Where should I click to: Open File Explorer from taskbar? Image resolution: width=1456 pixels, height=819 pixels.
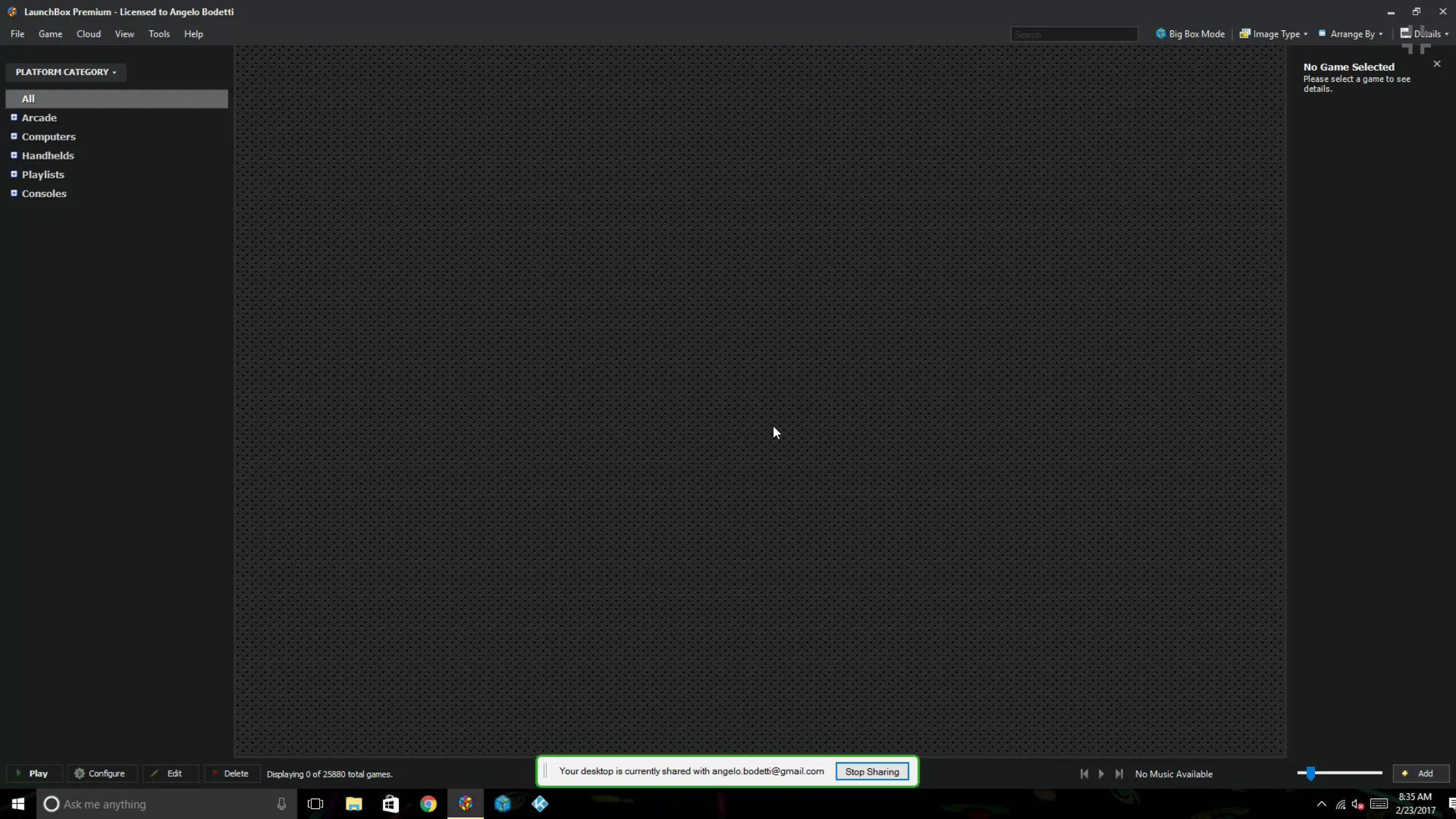click(x=353, y=804)
